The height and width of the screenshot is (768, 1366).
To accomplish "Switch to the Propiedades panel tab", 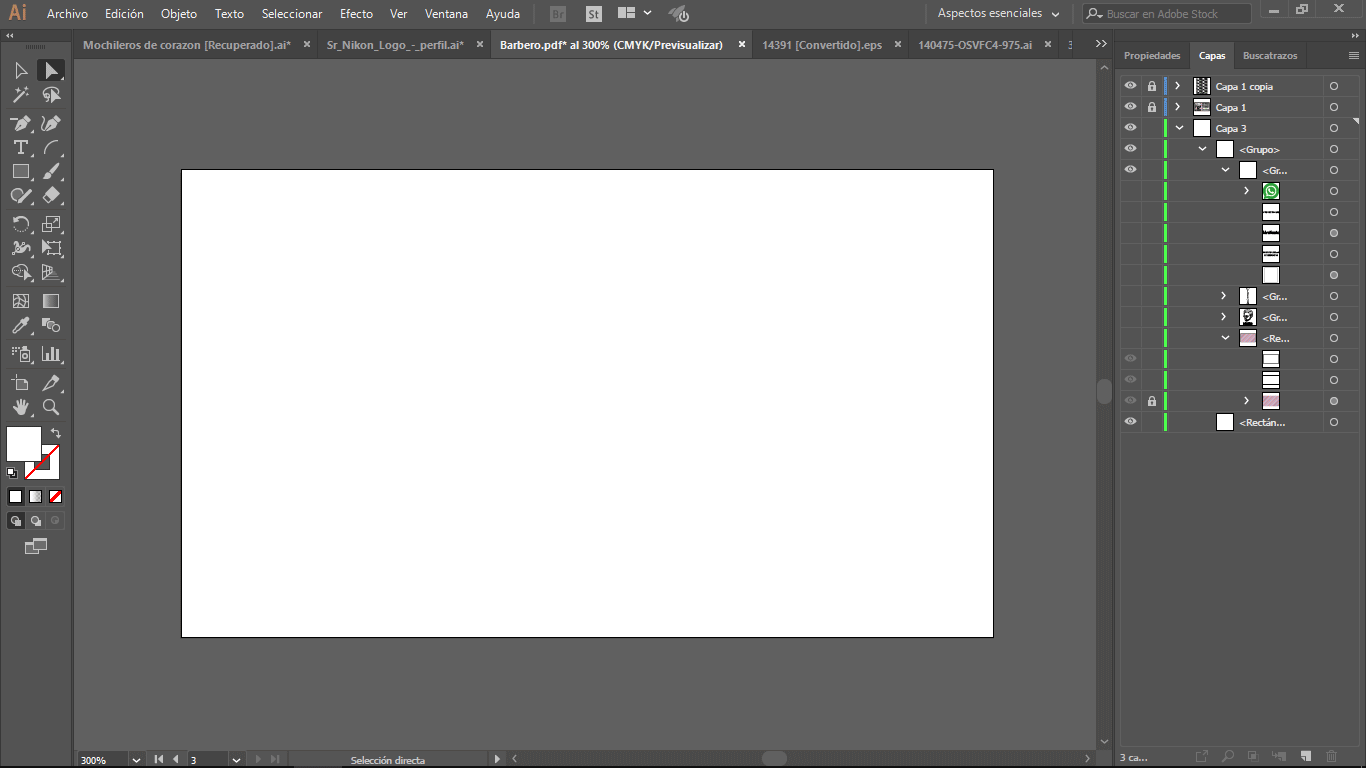I will (1152, 56).
